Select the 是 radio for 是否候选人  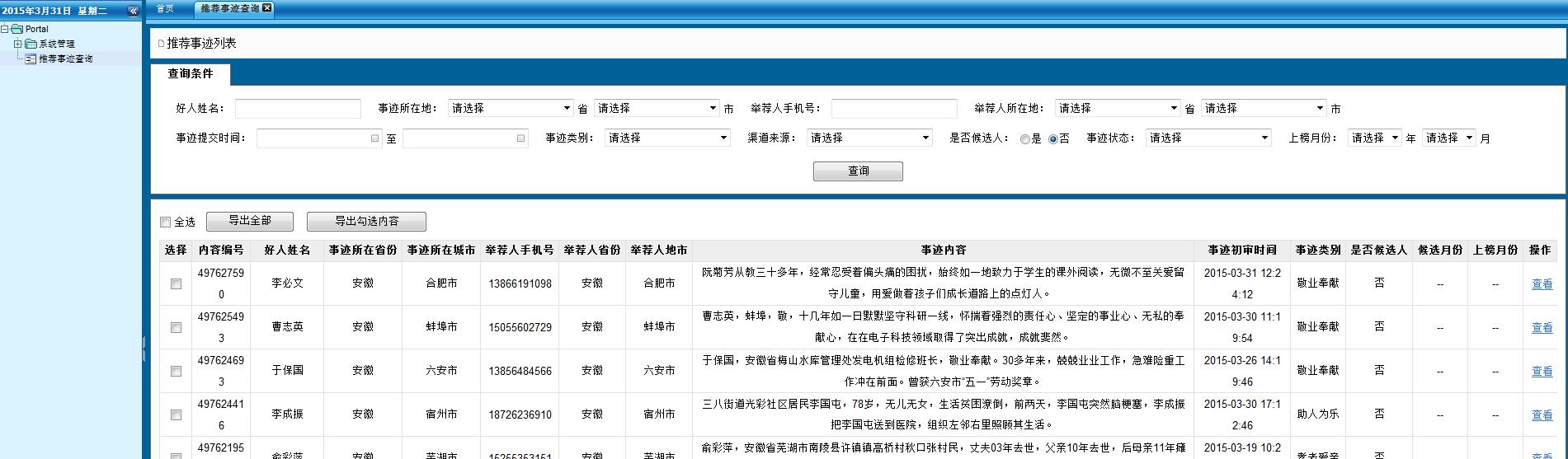[1025, 139]
